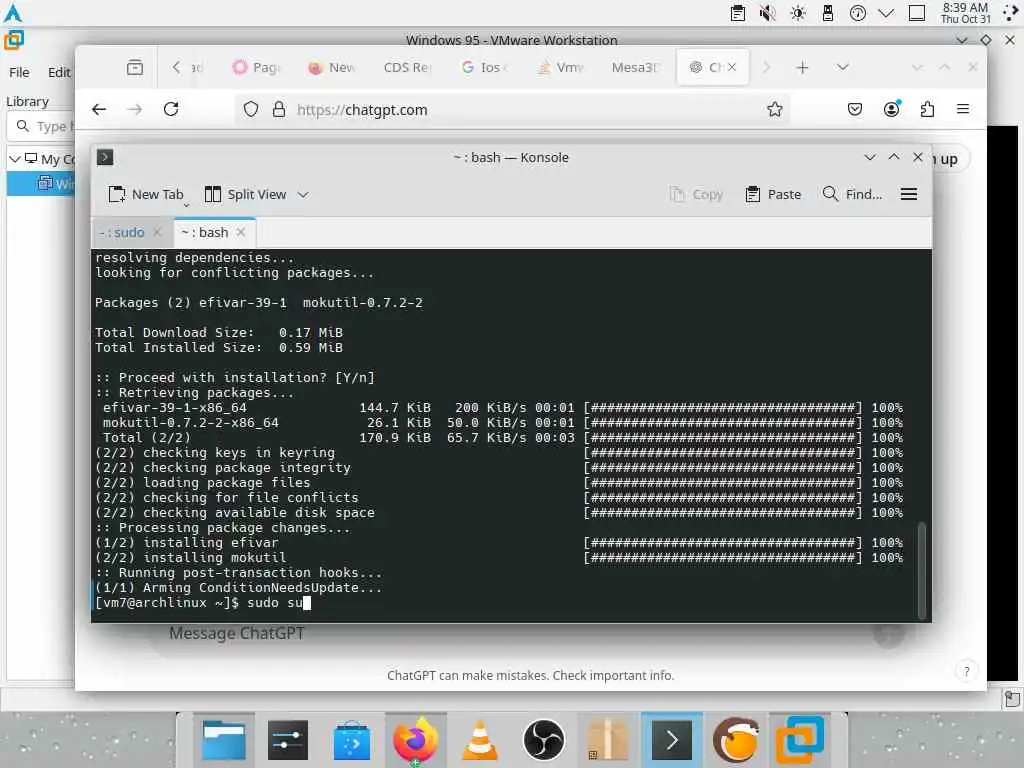
Task: Open Konsole hamburger menu
Action: tap(908, 194)
